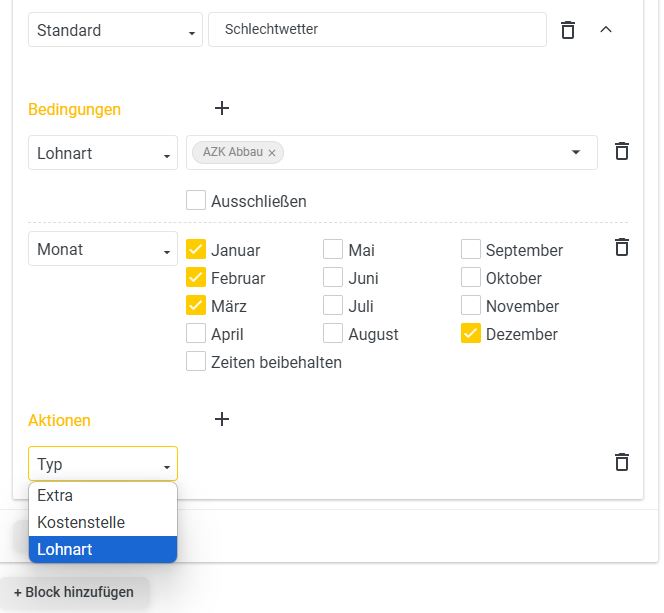Check the Juli checkbox
Image resolution: width=664 pixels, height=613 pixels.
[x=333, y=305]
